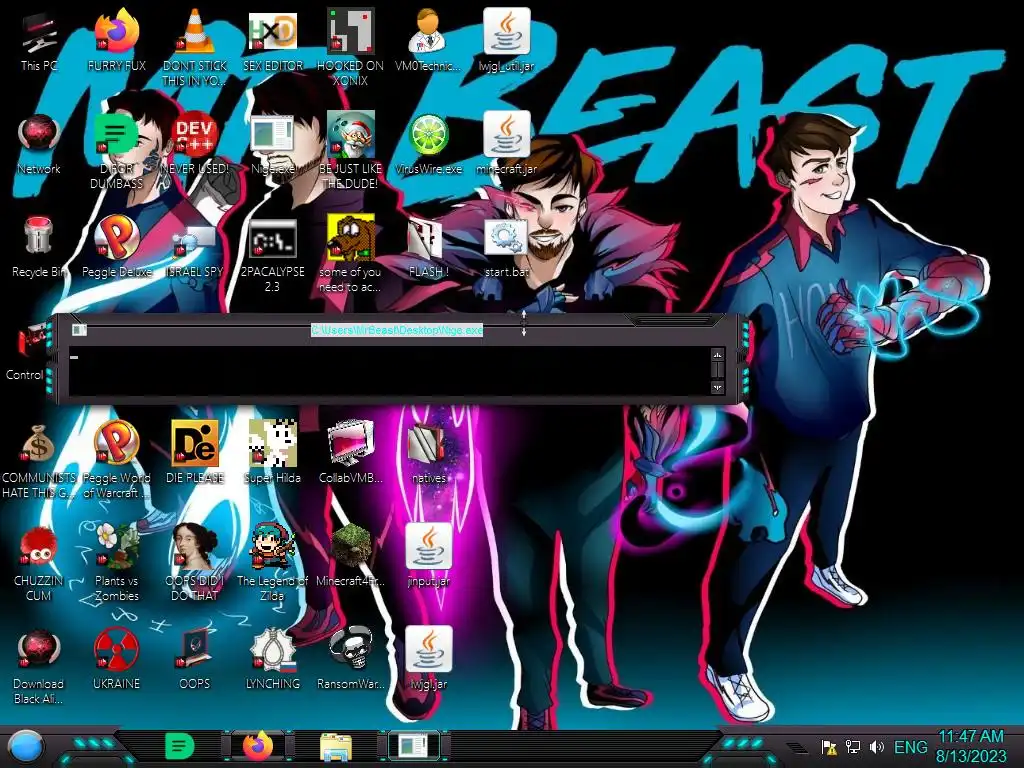The height and width of the screenshot is (768, 1024).
Task: Select the VLC cone DONT STICK icon
Action: [195, 47]
